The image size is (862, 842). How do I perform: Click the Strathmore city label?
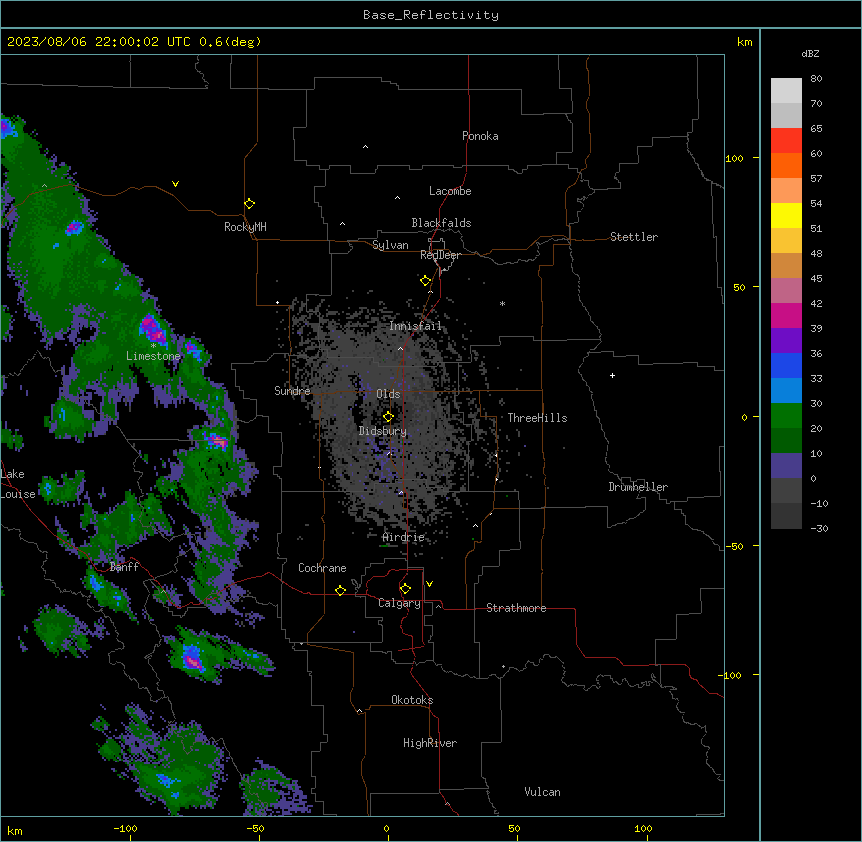point(516,608)
